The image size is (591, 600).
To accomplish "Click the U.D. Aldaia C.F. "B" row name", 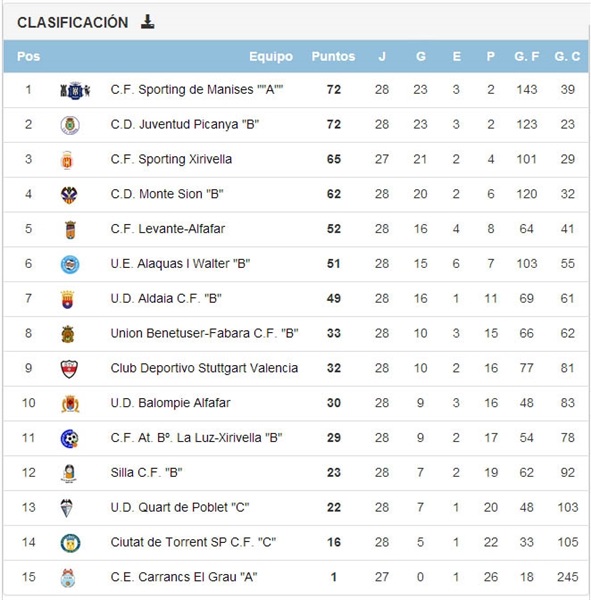I will pyautogui.click(x=166, y=298).
